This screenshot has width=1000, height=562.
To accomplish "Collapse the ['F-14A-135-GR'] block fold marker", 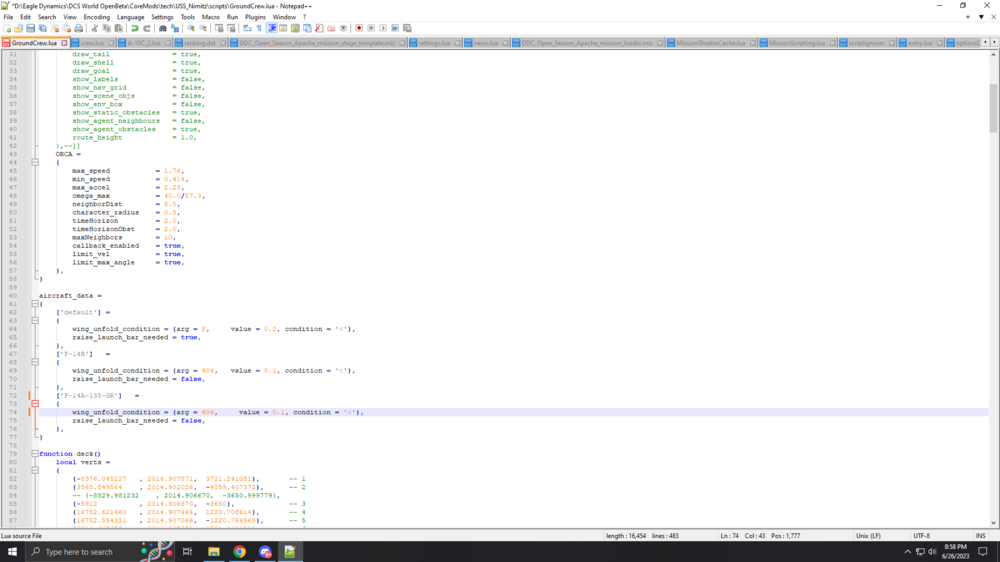I will pos(35,404).
